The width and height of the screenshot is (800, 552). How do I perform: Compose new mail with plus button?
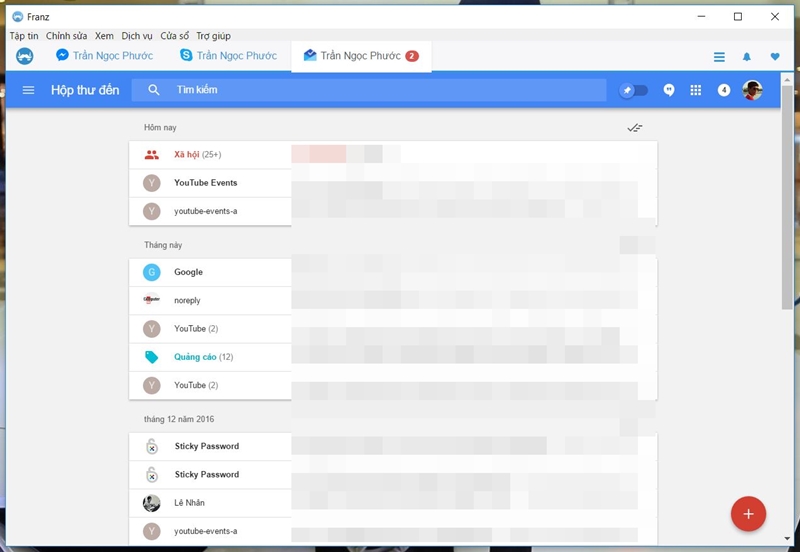(x=748, y=514)
